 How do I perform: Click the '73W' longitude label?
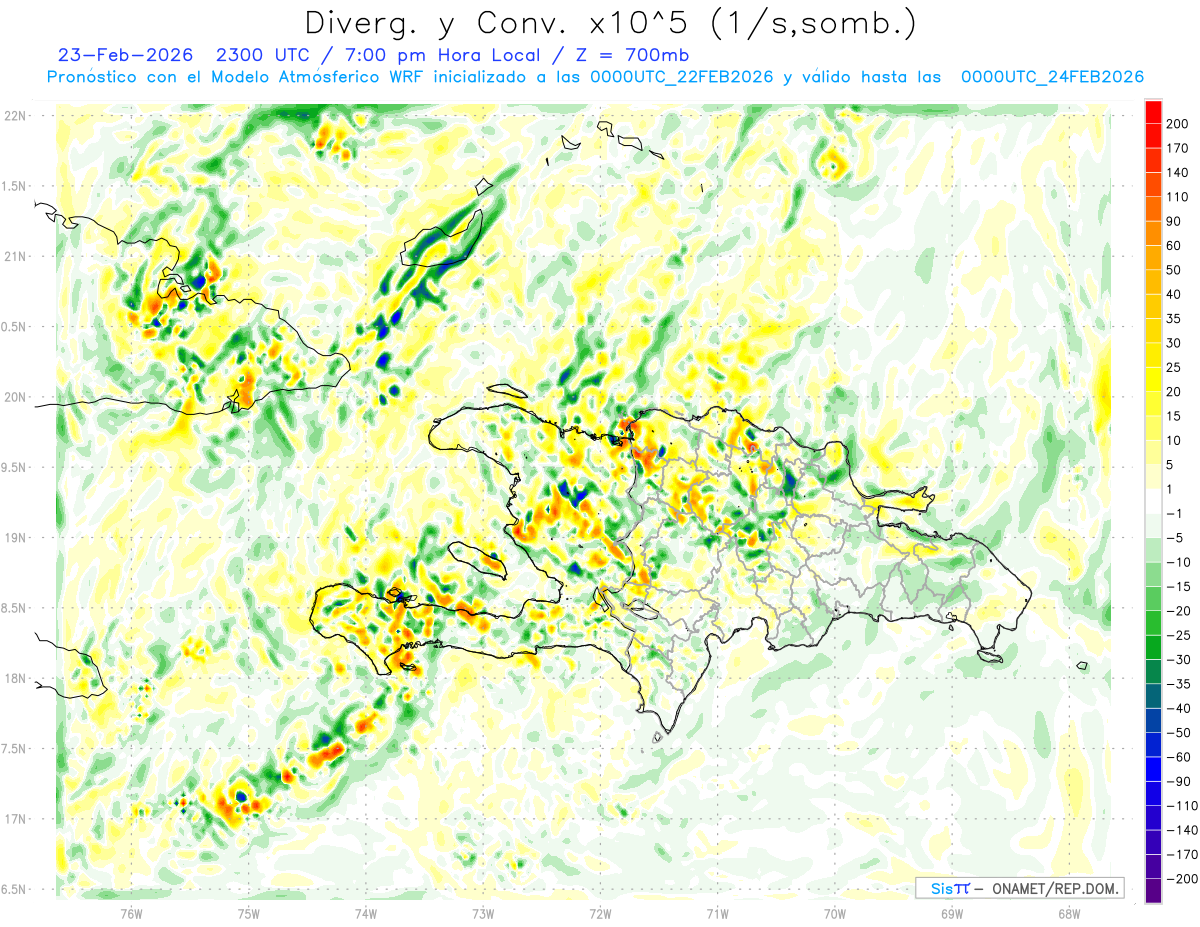483,914
